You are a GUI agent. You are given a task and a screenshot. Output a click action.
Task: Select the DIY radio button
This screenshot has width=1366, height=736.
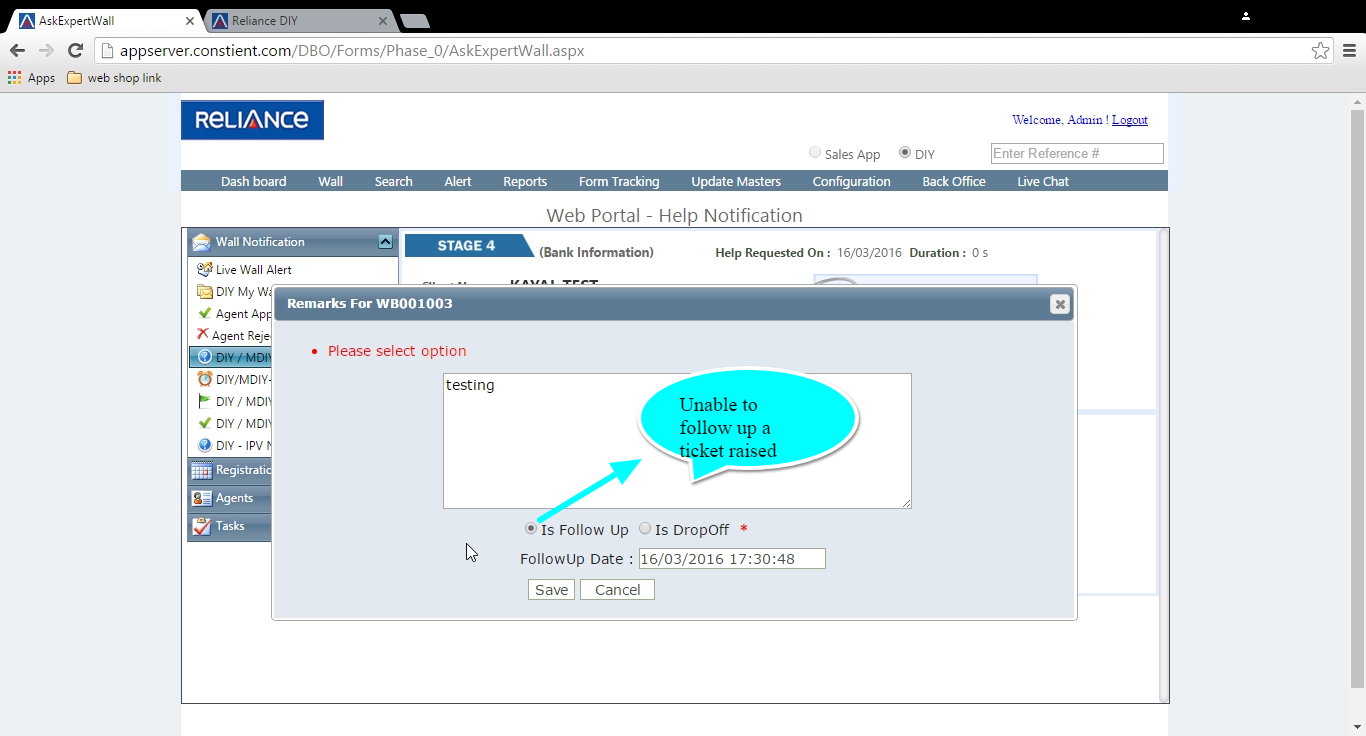(905, 153)
